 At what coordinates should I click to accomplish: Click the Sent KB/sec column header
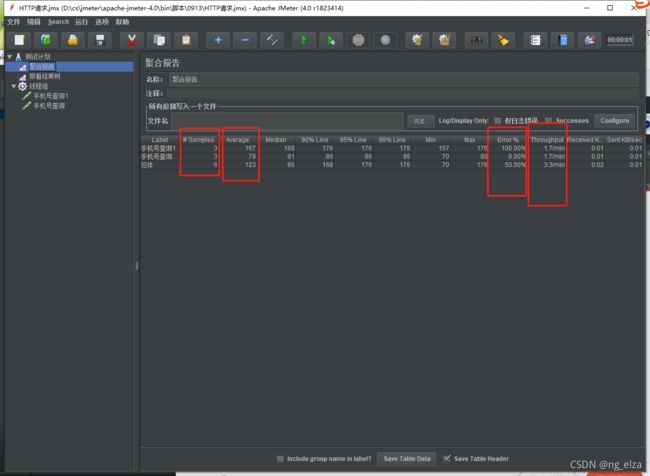(624, 140)
